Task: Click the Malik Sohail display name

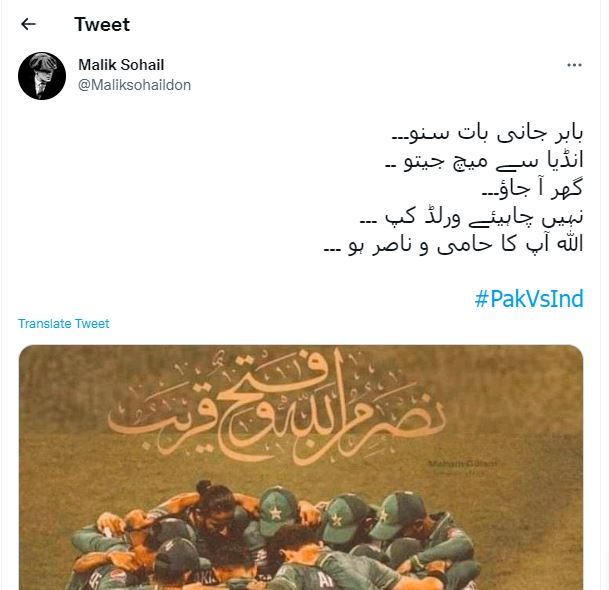Action: [121, 65]
